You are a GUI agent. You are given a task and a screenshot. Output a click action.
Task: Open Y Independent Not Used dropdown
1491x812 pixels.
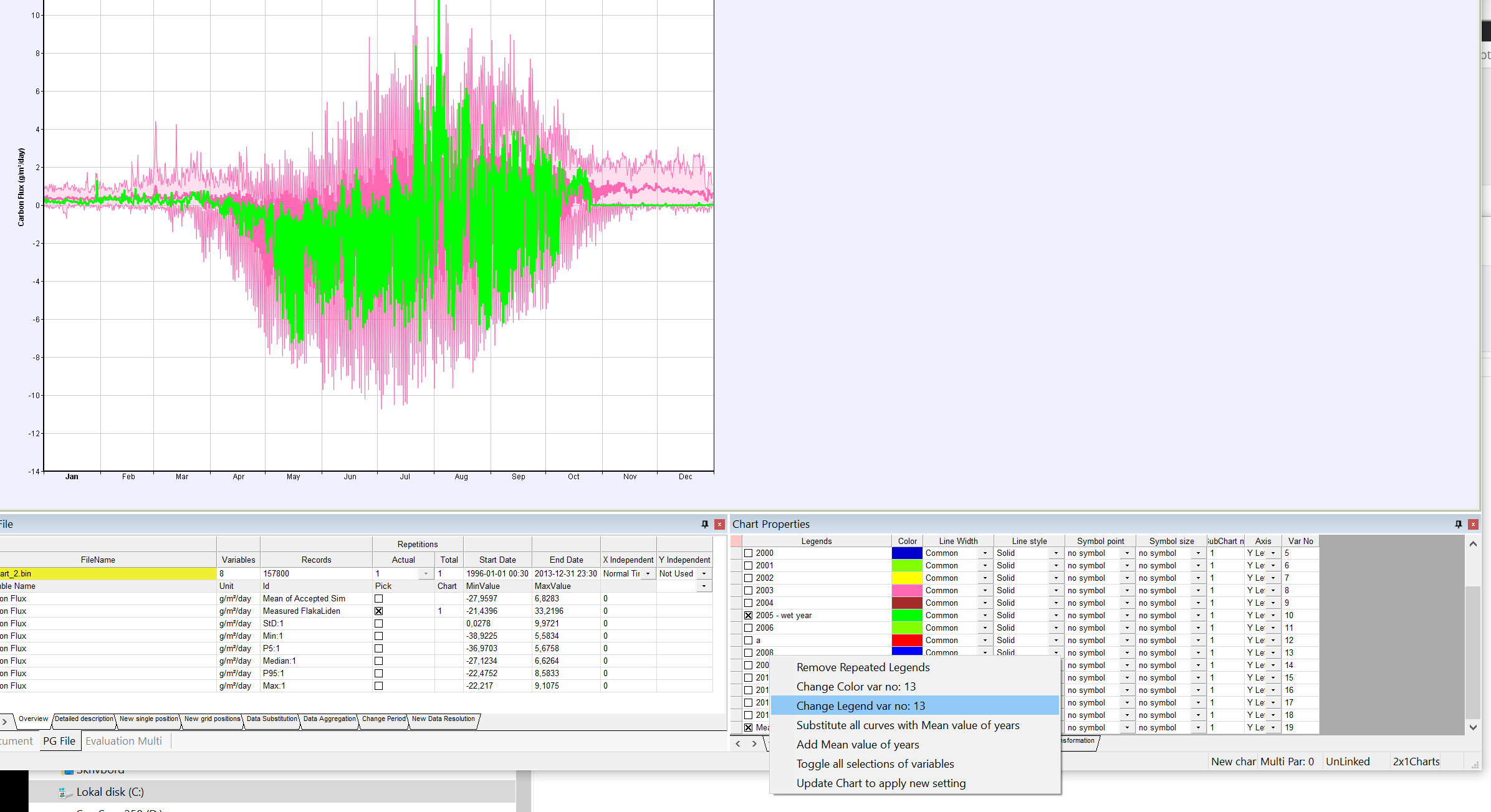pos(704,574)
